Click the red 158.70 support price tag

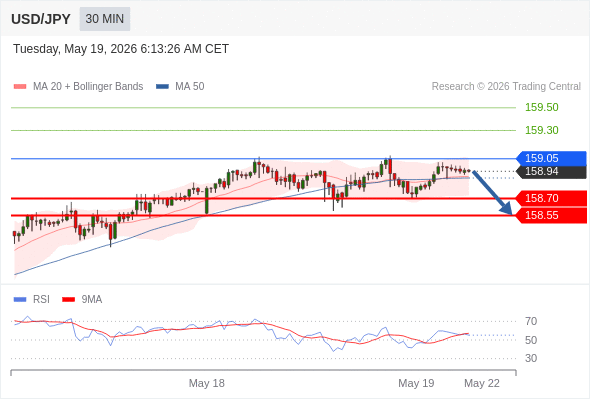(552, 198)
